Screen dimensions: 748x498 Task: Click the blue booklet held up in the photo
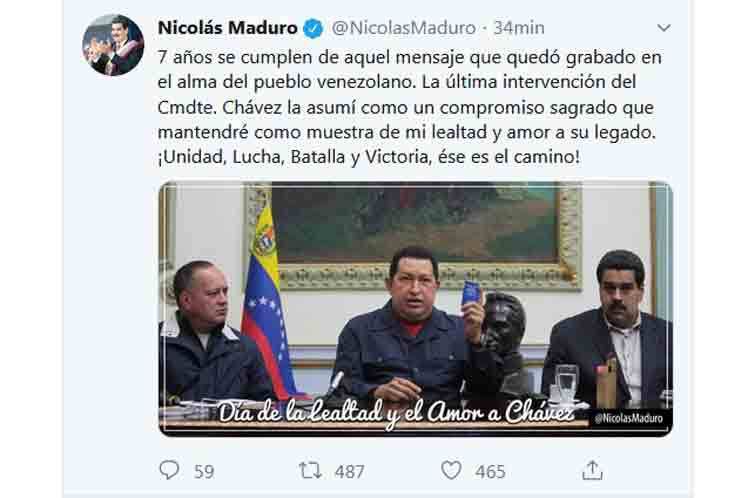click(x=471, y=292)
